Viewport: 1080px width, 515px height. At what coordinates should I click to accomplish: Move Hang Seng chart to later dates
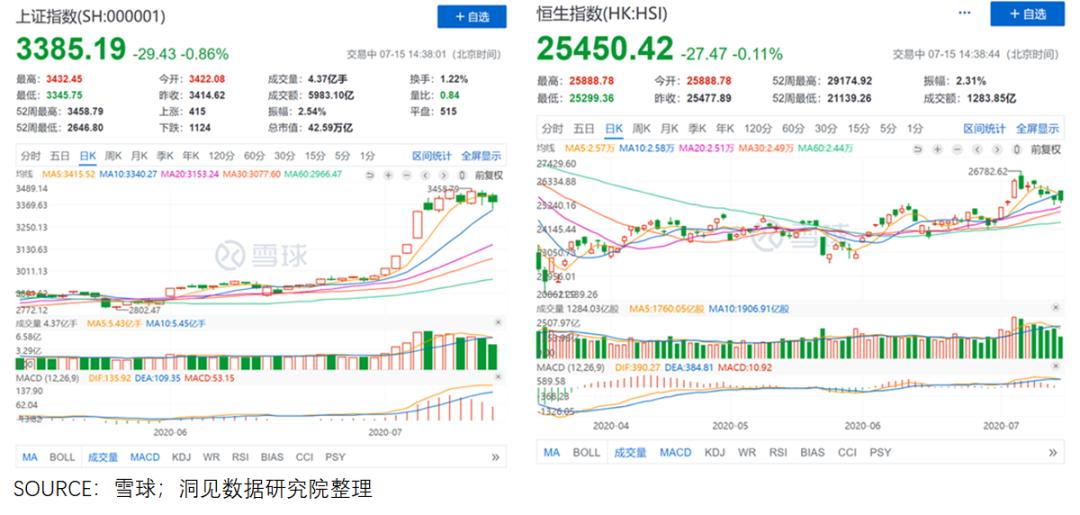click(997, 149)
